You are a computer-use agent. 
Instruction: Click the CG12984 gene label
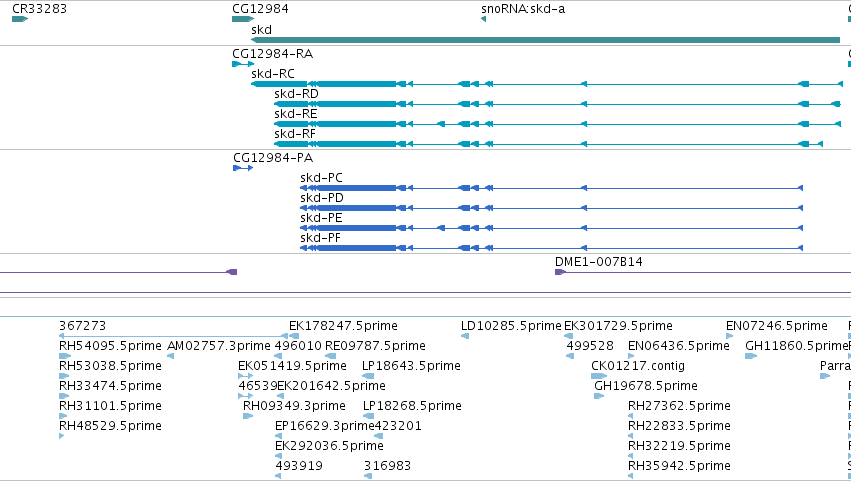(x=260, y=9)
